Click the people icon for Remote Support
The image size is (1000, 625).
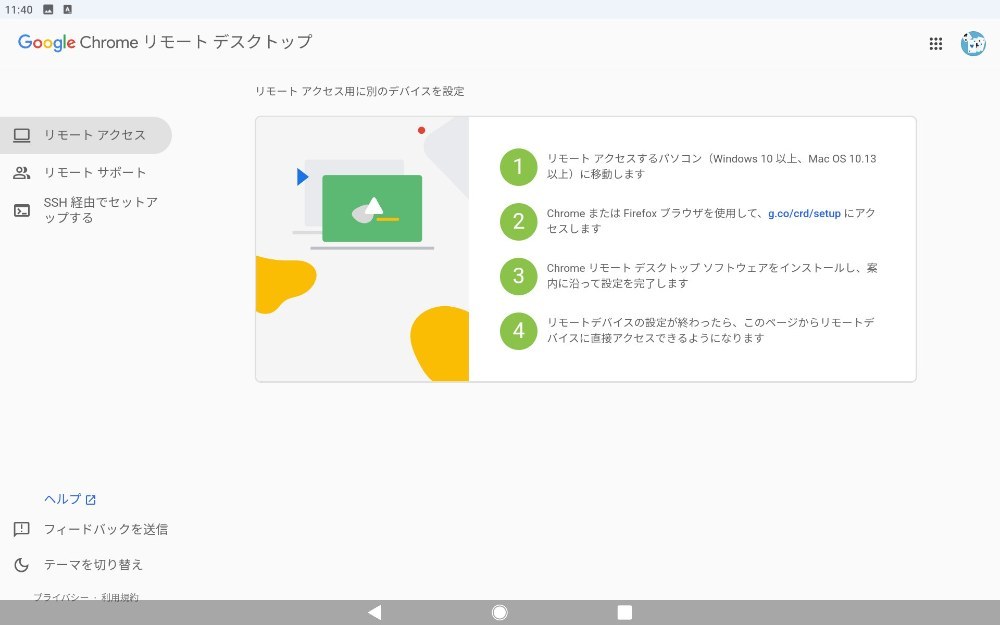coord(22,173)
